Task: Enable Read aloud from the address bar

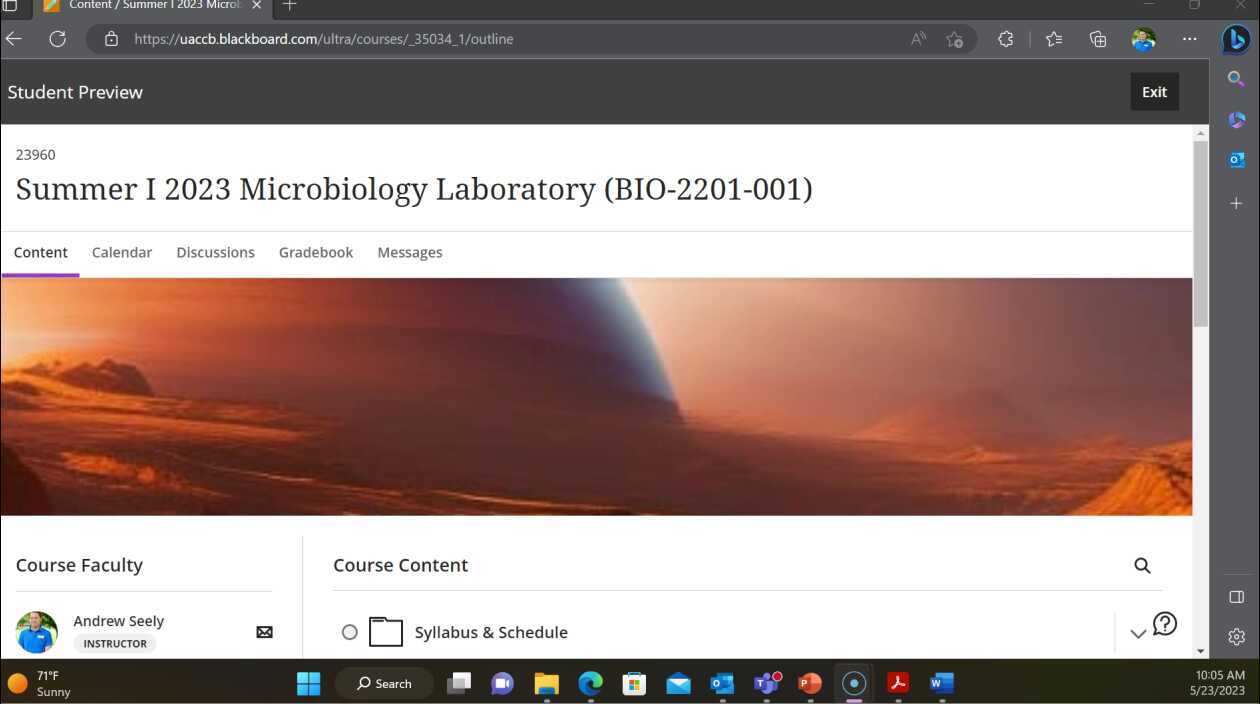Action: (917, 39)
